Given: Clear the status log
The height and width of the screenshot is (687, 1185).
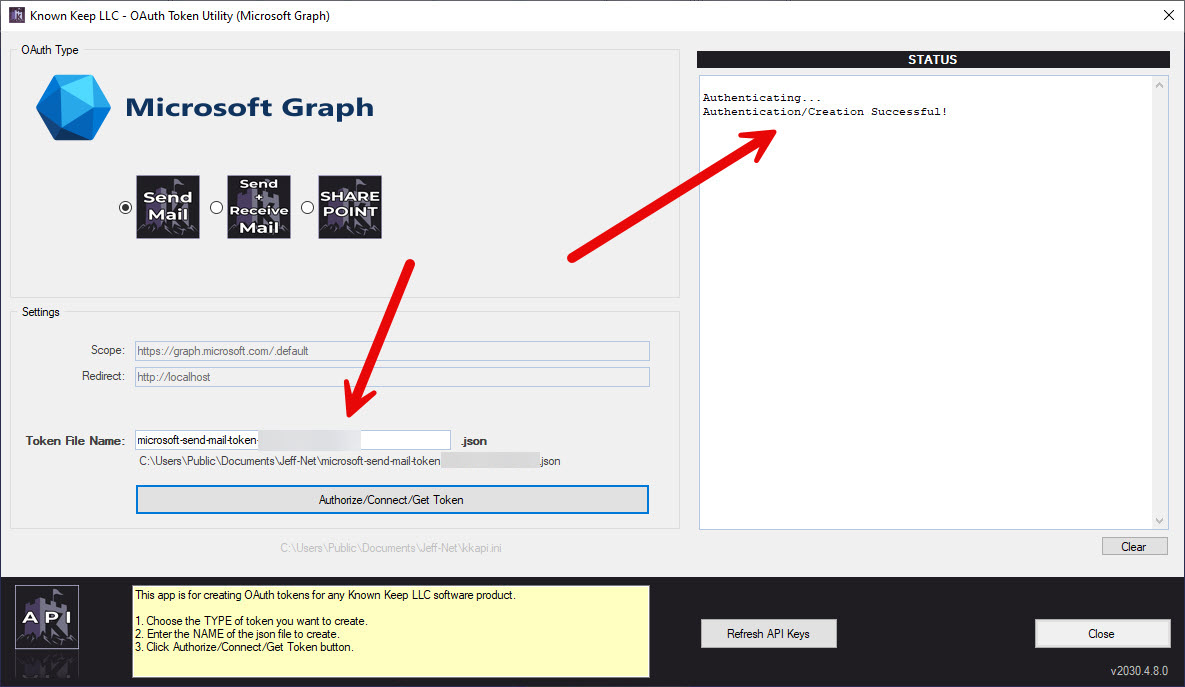Looking at the screenshot, I should (1133, 547).
